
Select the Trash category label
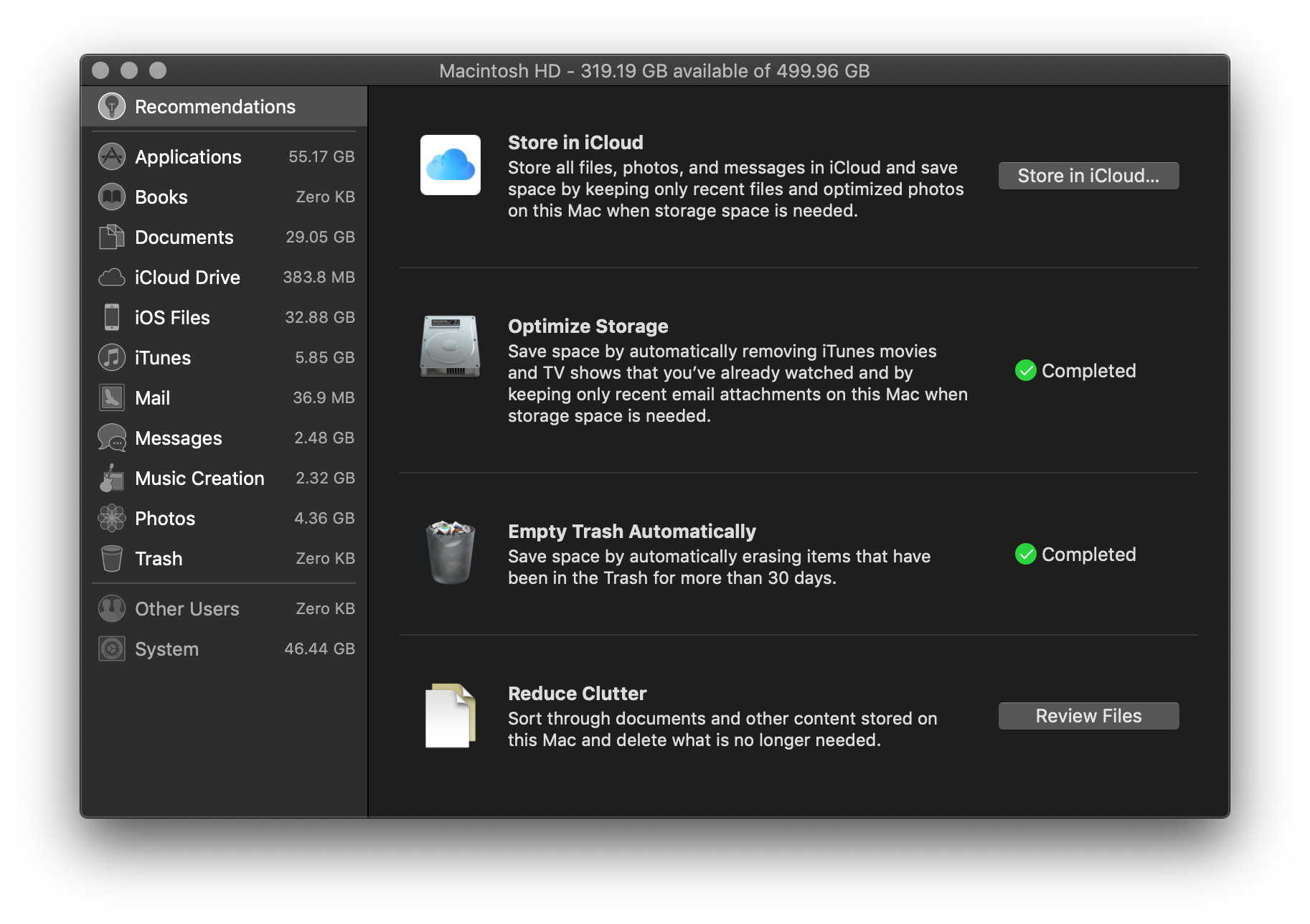click(x=159, y=558)
